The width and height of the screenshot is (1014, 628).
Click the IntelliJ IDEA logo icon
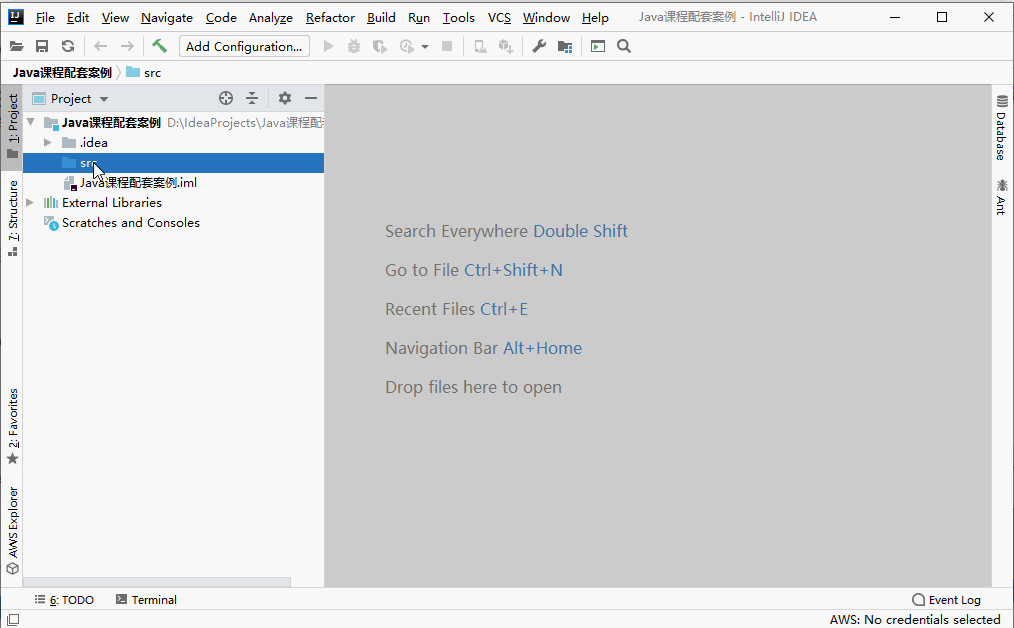pos(16,17)
